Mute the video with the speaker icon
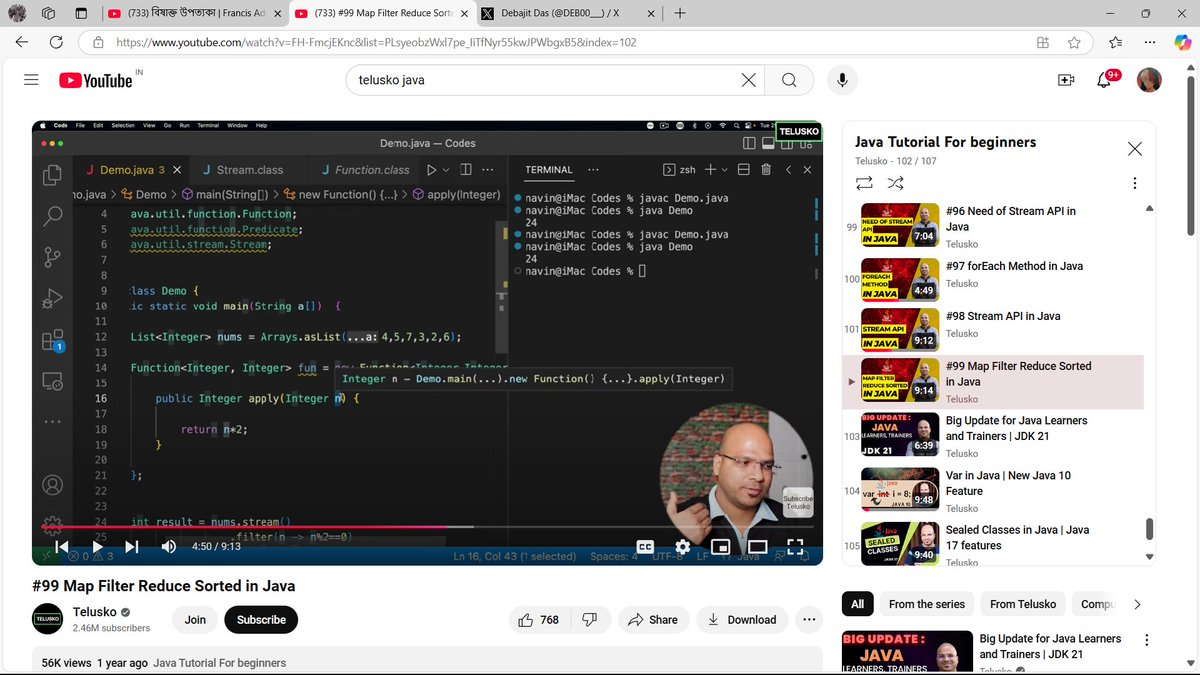The height and width of the screenshot is (675, 1200). tap(168, 546)
